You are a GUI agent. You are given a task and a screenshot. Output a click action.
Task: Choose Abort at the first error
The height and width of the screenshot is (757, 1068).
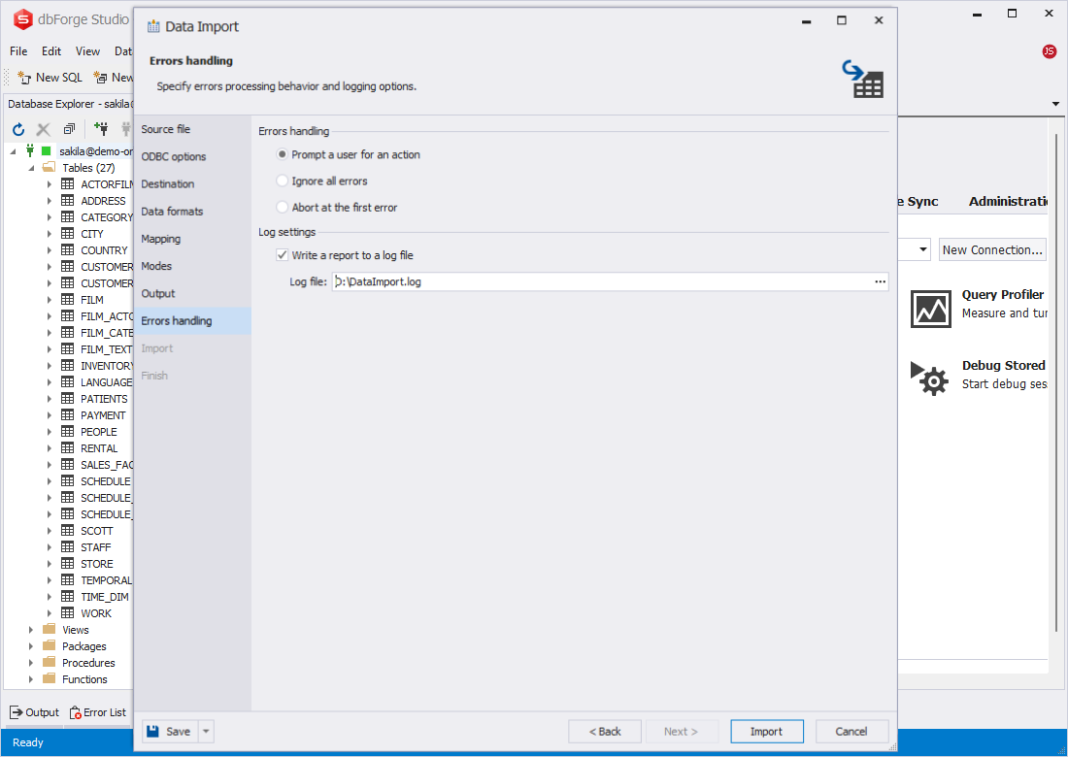click(x=282, y=206)
